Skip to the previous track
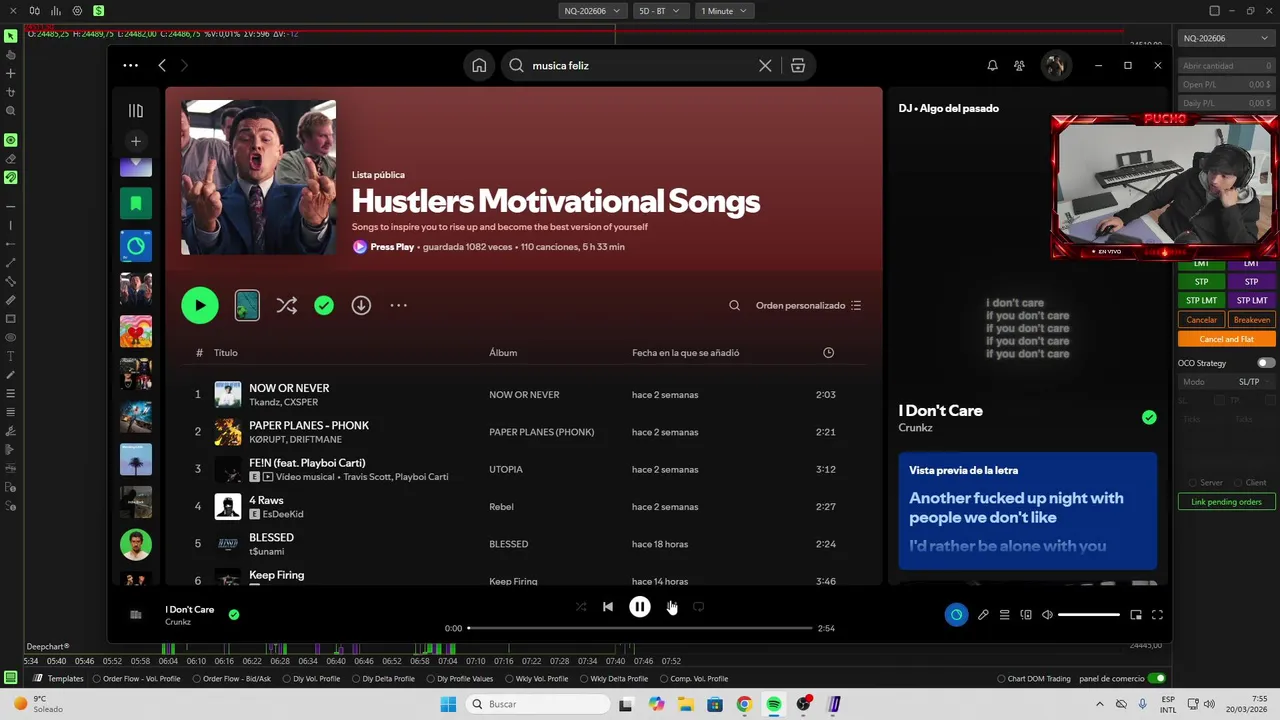Image resolution: width=1280 pixels, height=720 pixels. click(x=608, y=606)
